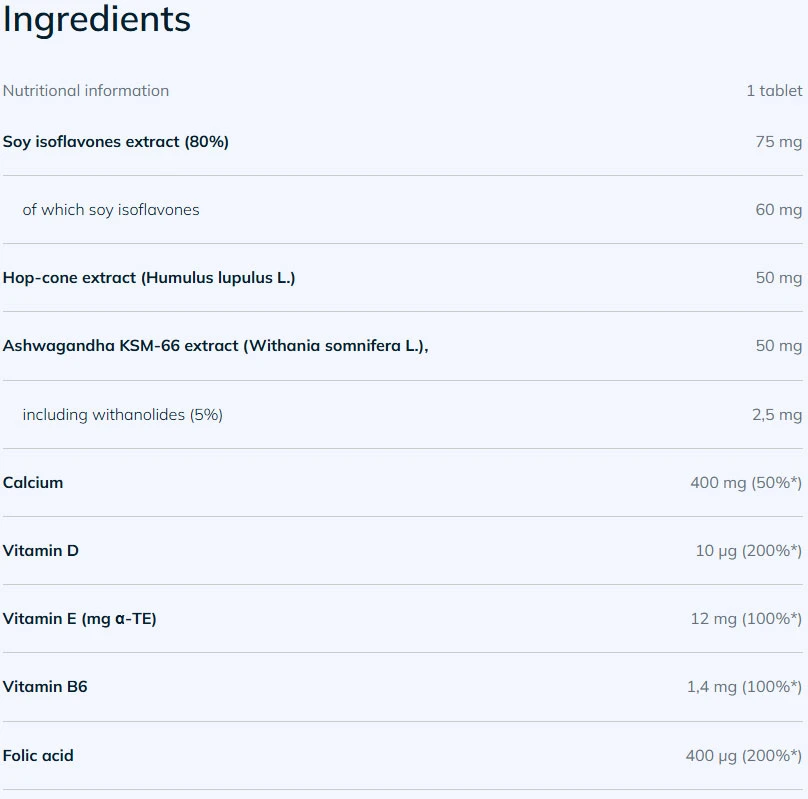This screenshot has height=799, width=808.
Task: Select the Vitamin B6 row label
Action: tap(45, 687)
